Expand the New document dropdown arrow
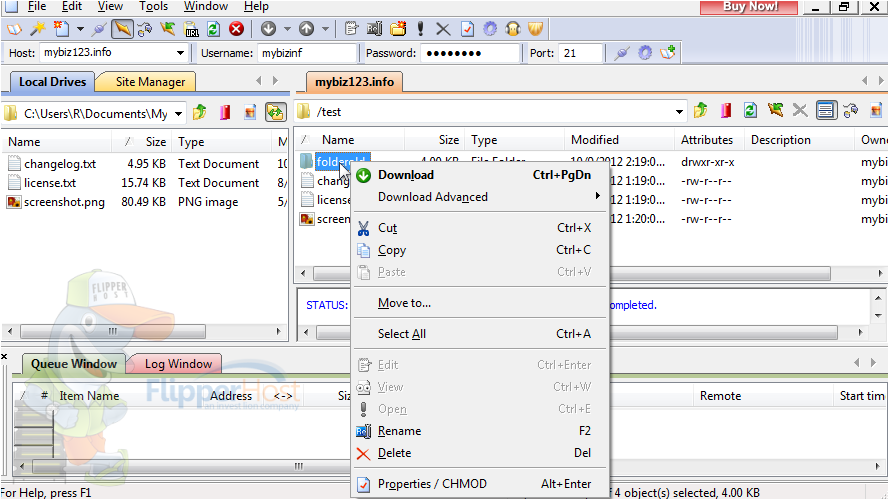The width and height of the screenshot is (889, 500). pos(80,28)
